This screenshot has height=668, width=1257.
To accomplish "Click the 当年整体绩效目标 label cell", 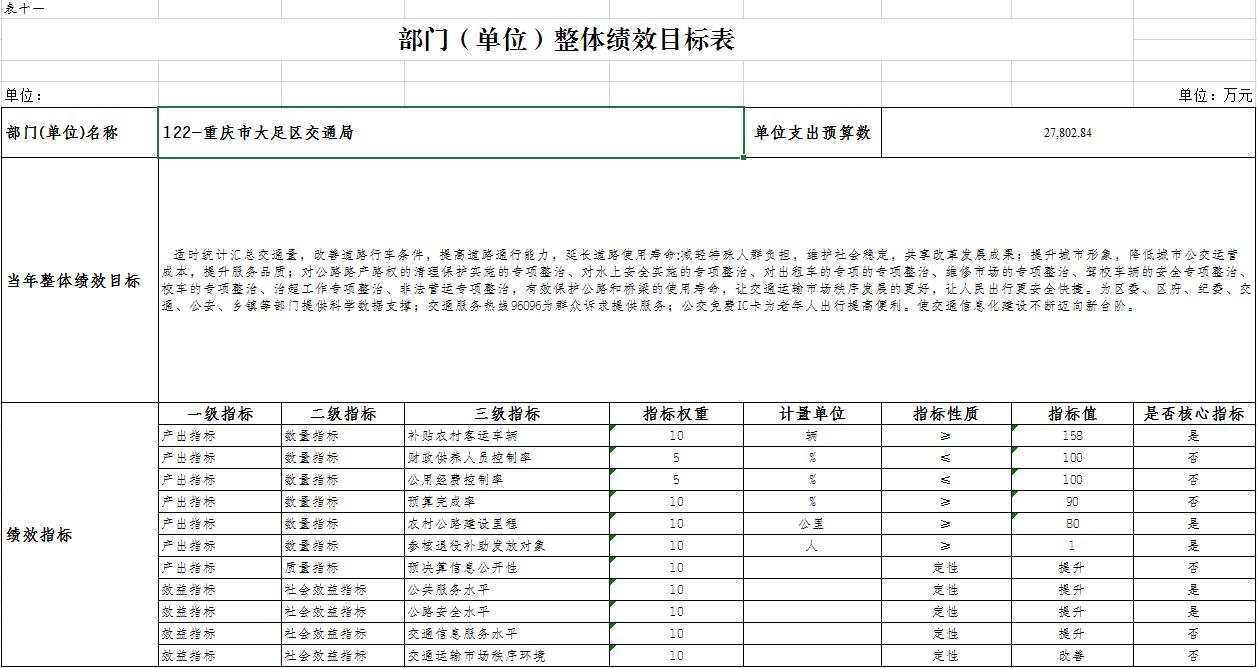I will point(80,281).
